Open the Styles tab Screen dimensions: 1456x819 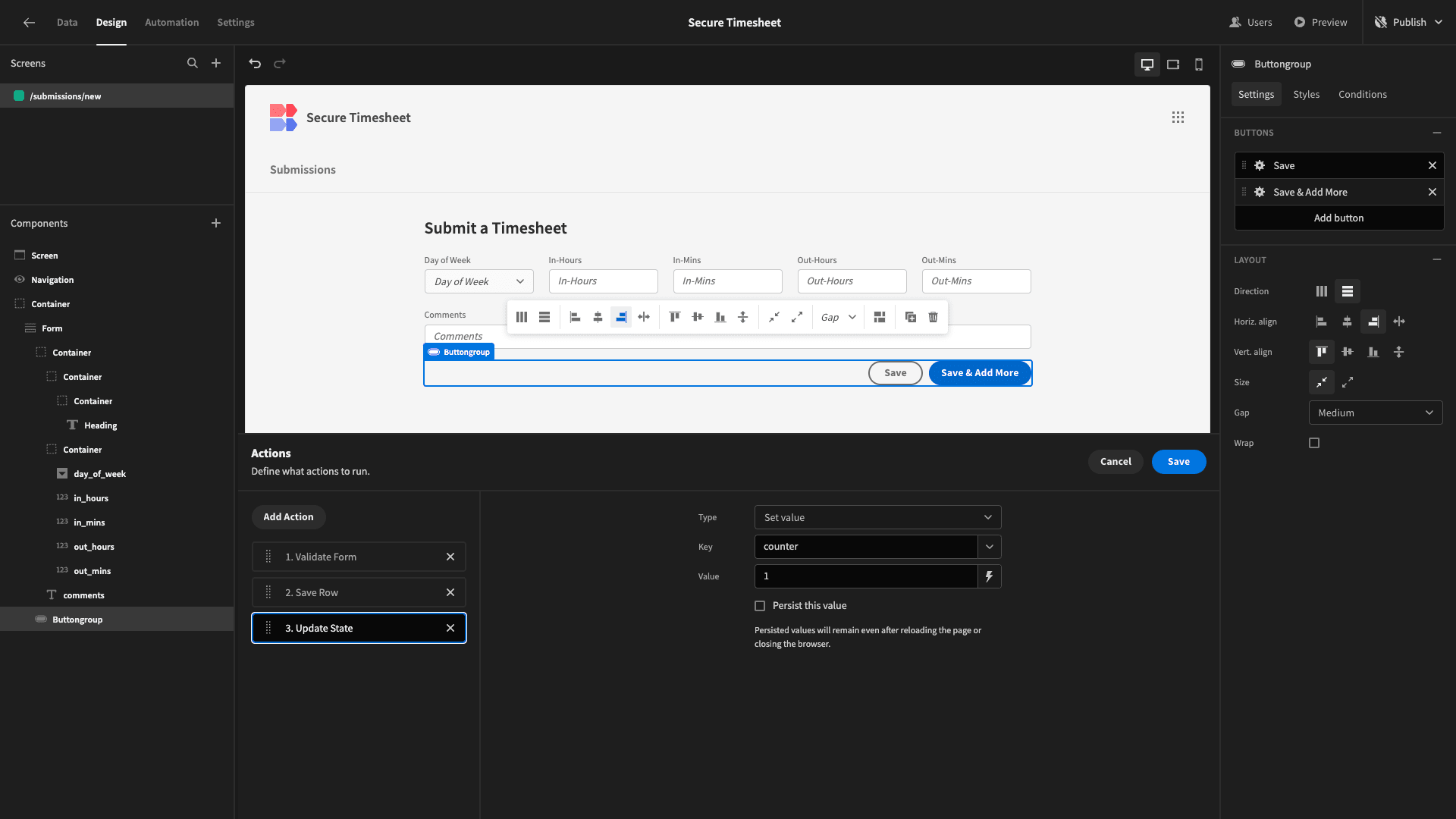1307,94
